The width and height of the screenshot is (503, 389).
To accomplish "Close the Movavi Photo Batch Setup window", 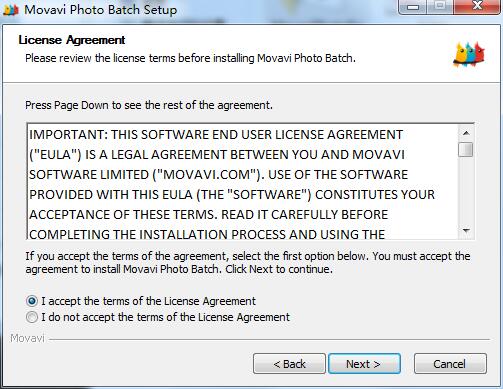I will pyautogui.click(x=477, y=7).
